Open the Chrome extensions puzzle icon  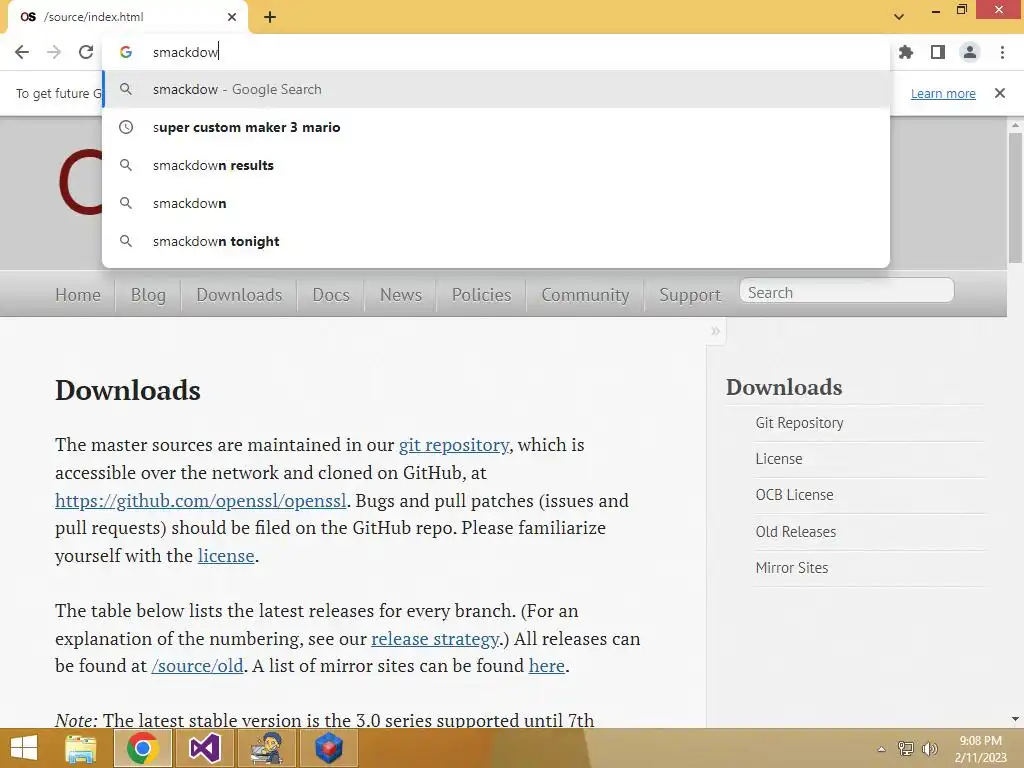906,52
